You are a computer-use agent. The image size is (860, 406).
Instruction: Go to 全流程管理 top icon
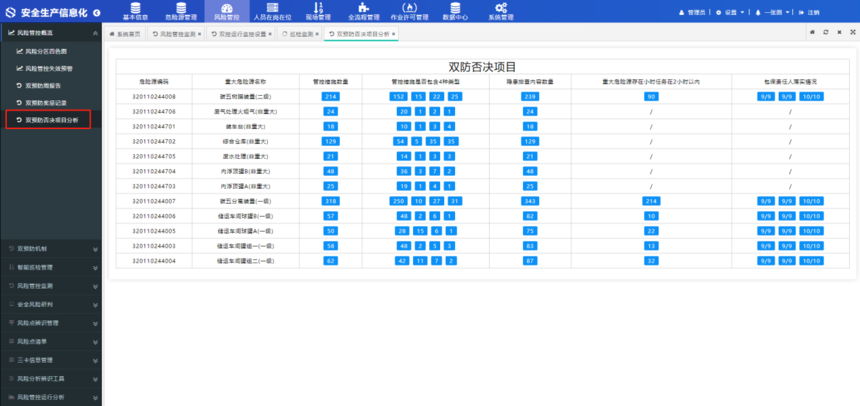[x=363, y=8]
